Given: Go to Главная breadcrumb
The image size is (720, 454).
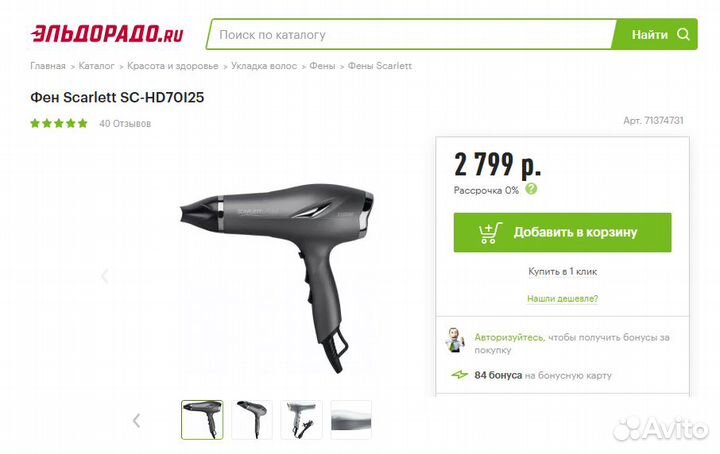Looking at the screenshot, I should [48, 66].
